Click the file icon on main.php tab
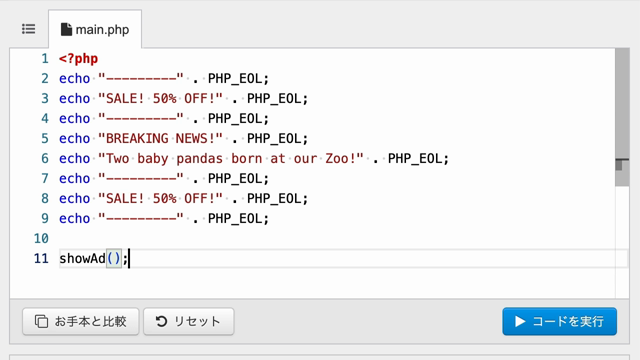 coord(66,29)
